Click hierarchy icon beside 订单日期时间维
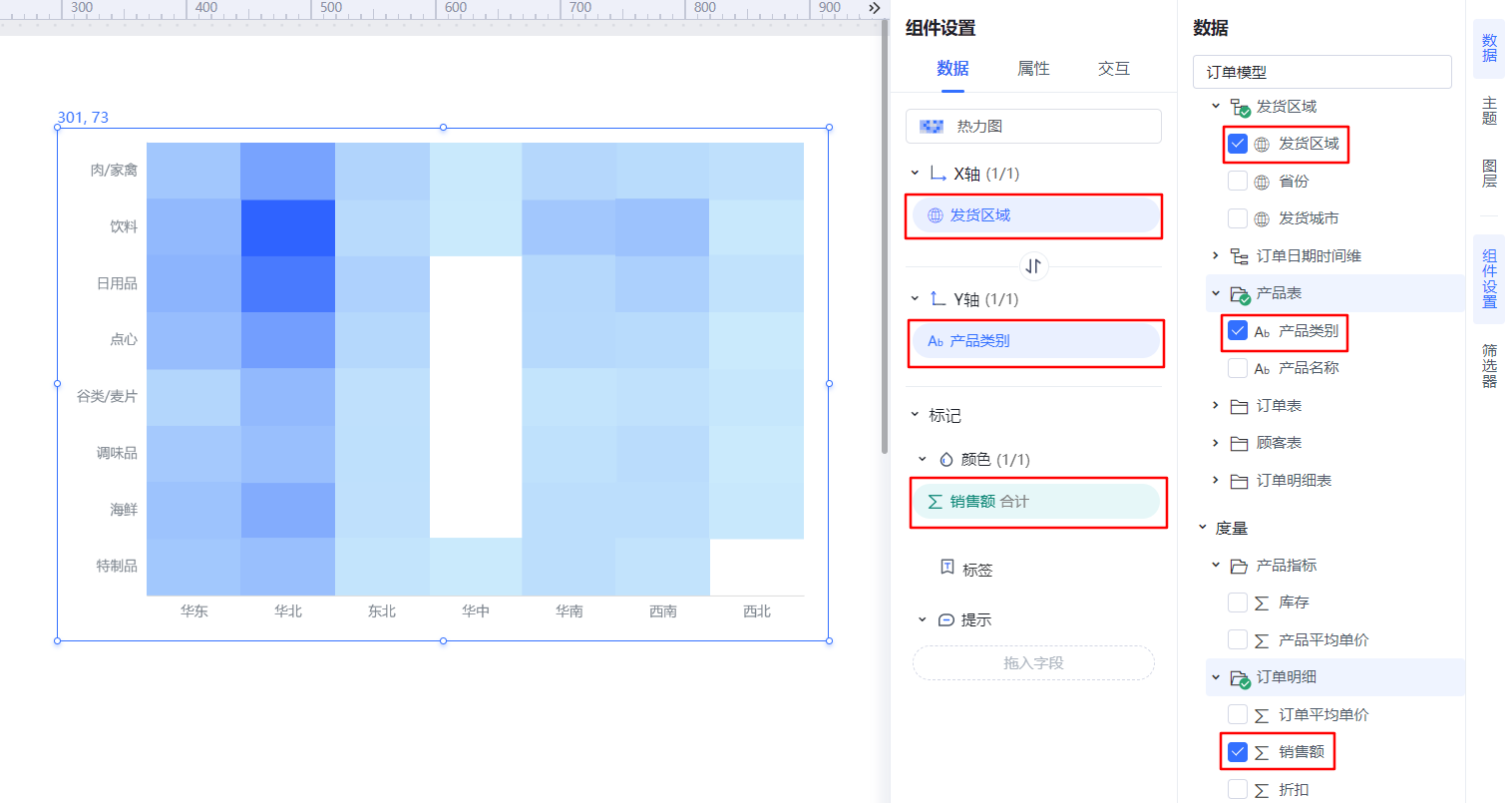The width and height of the screenshot is (1512, 803). point(1239,256)
